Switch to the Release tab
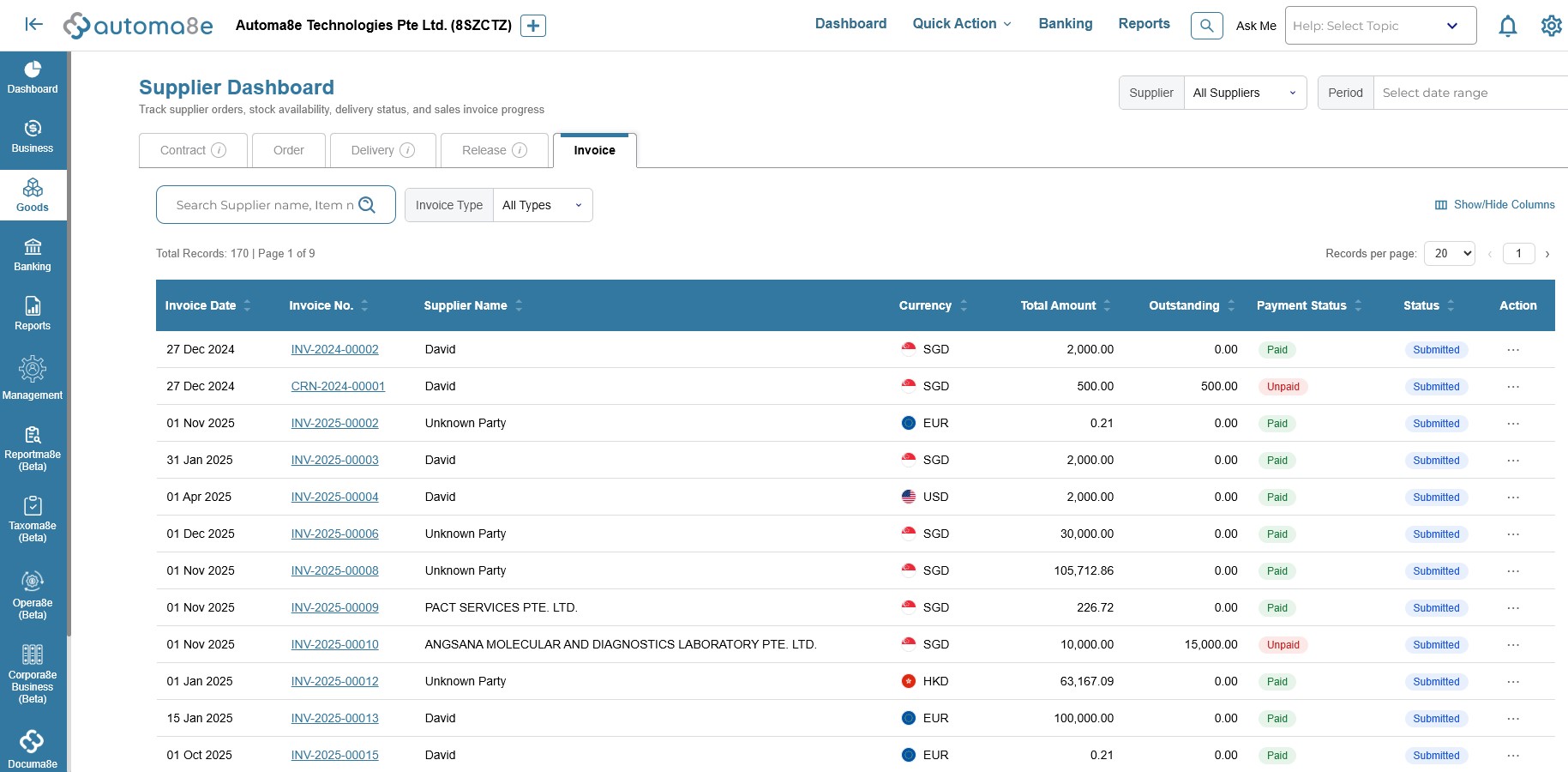Screen dimensions: 1568x772 click(x=494, y=150)
